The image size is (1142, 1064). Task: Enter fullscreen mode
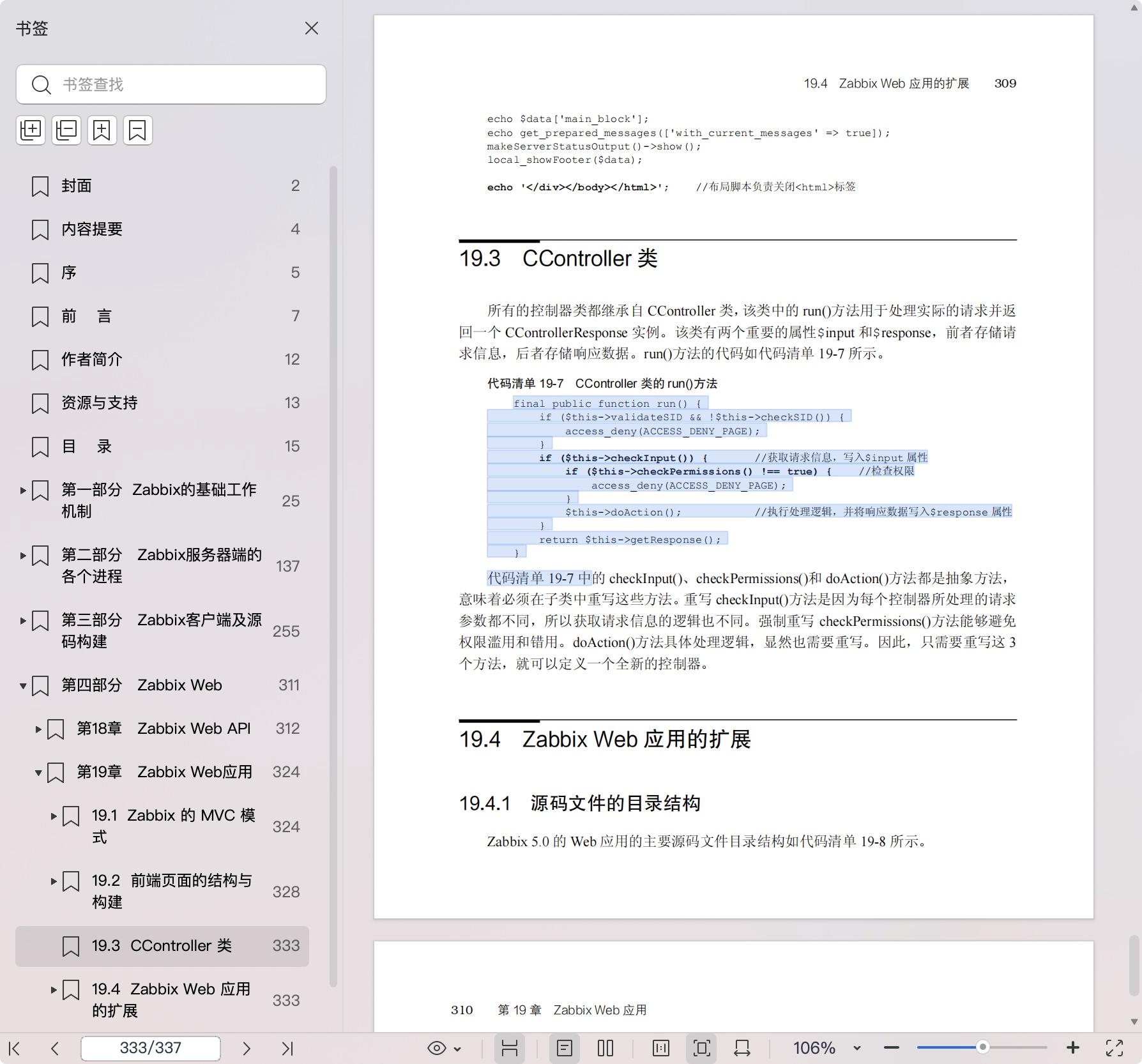(x=1115, y=1048)
